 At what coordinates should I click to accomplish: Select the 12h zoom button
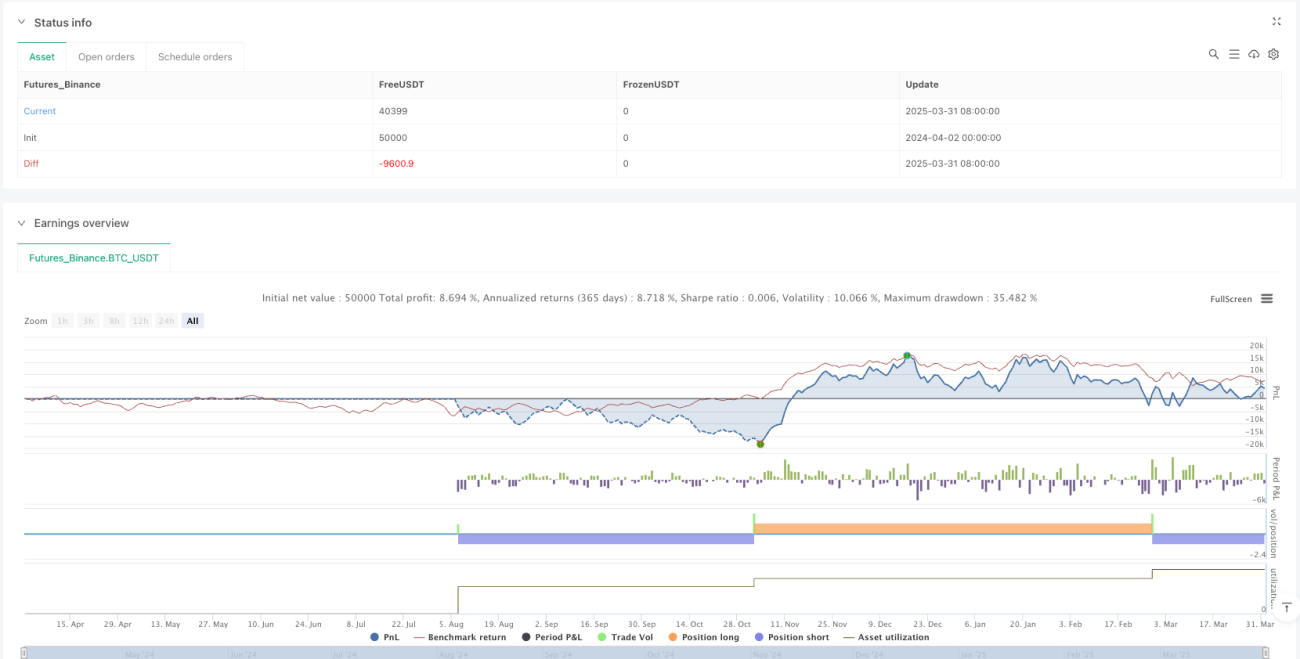pyautogui.click(x=140, y=321)
